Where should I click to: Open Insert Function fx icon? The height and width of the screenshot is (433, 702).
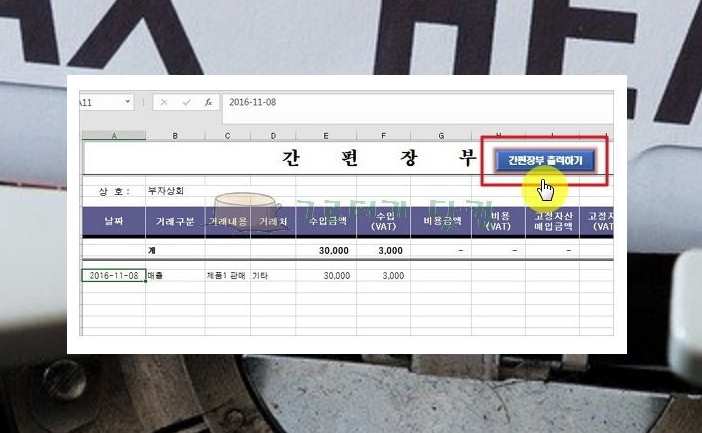click(208, 103)
